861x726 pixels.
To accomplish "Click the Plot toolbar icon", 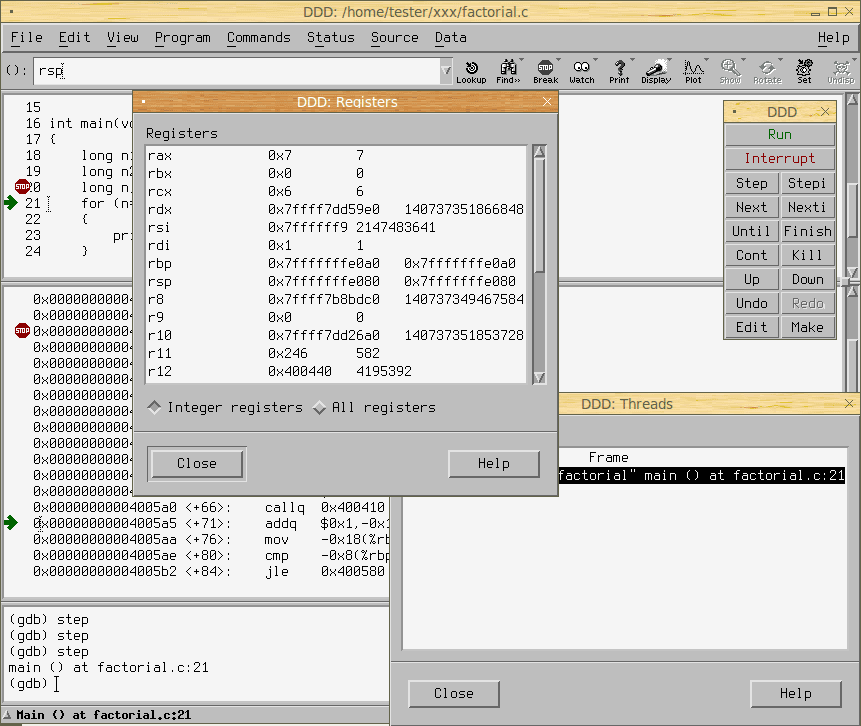I will 693,71.
